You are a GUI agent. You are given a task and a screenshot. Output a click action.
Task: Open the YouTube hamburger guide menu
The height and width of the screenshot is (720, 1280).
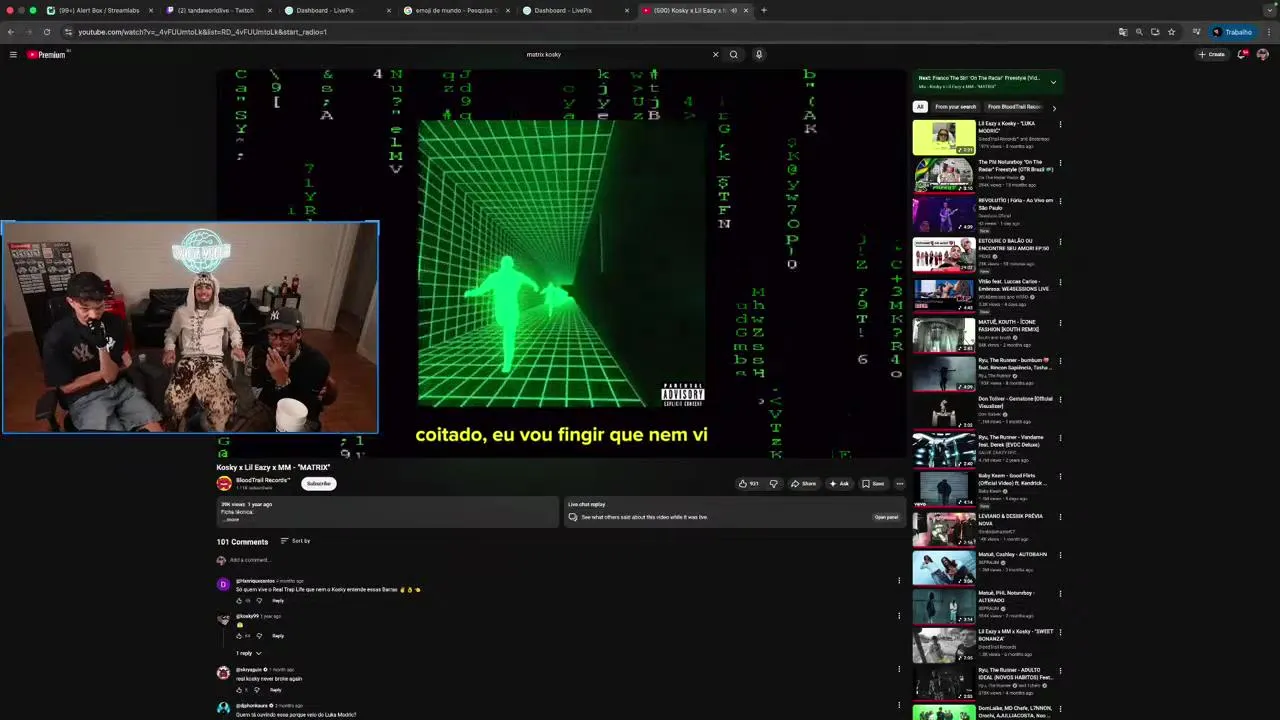[13, 54]
